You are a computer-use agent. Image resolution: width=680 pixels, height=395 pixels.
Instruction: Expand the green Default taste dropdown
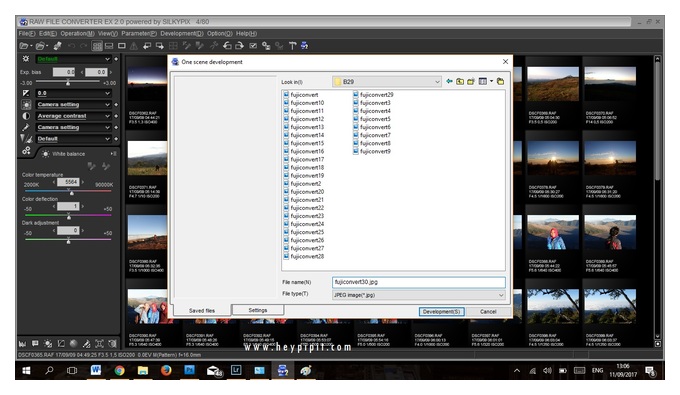click(73, 59)
